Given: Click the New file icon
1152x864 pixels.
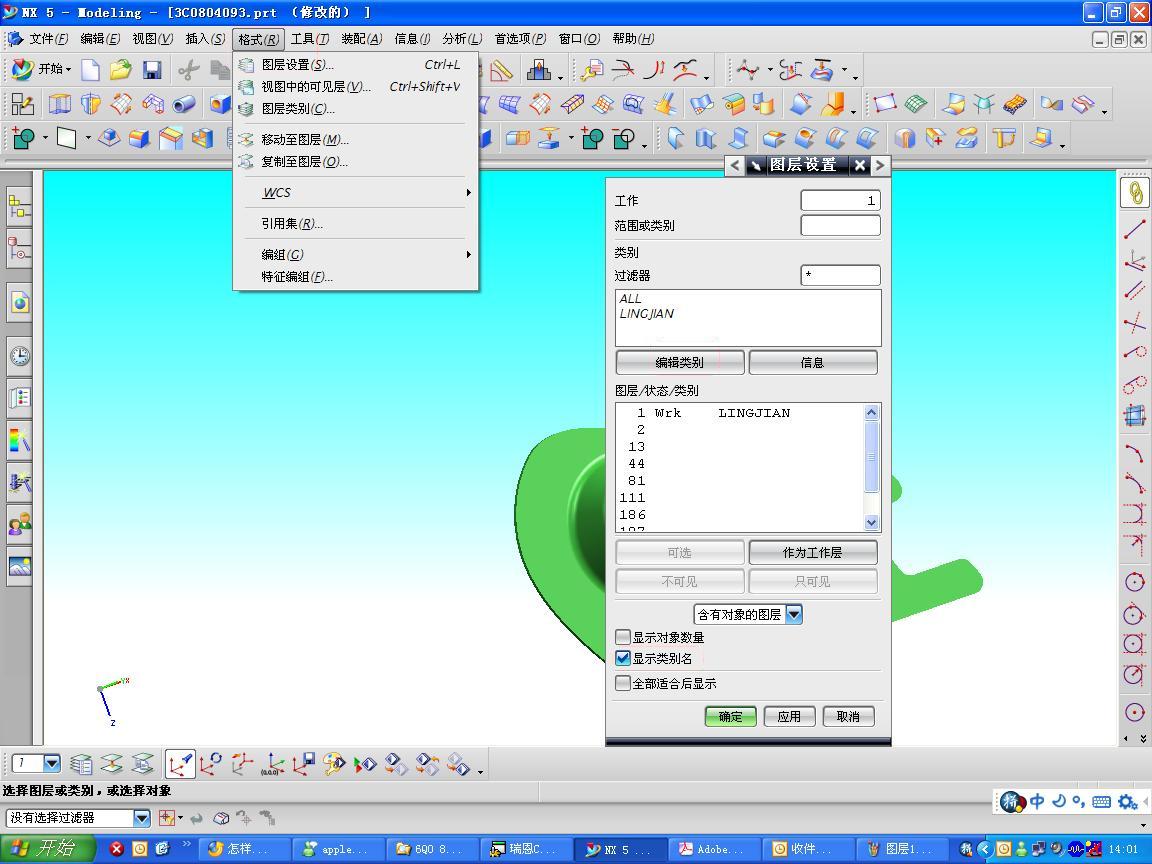Looking at the screenshot, I should coord(90,70).
